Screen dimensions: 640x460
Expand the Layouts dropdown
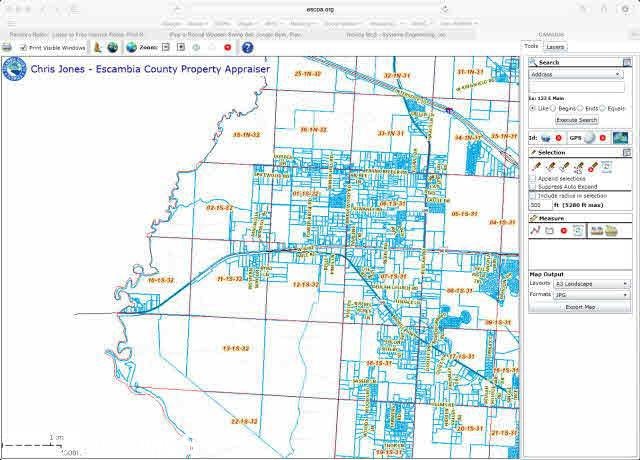592,284
